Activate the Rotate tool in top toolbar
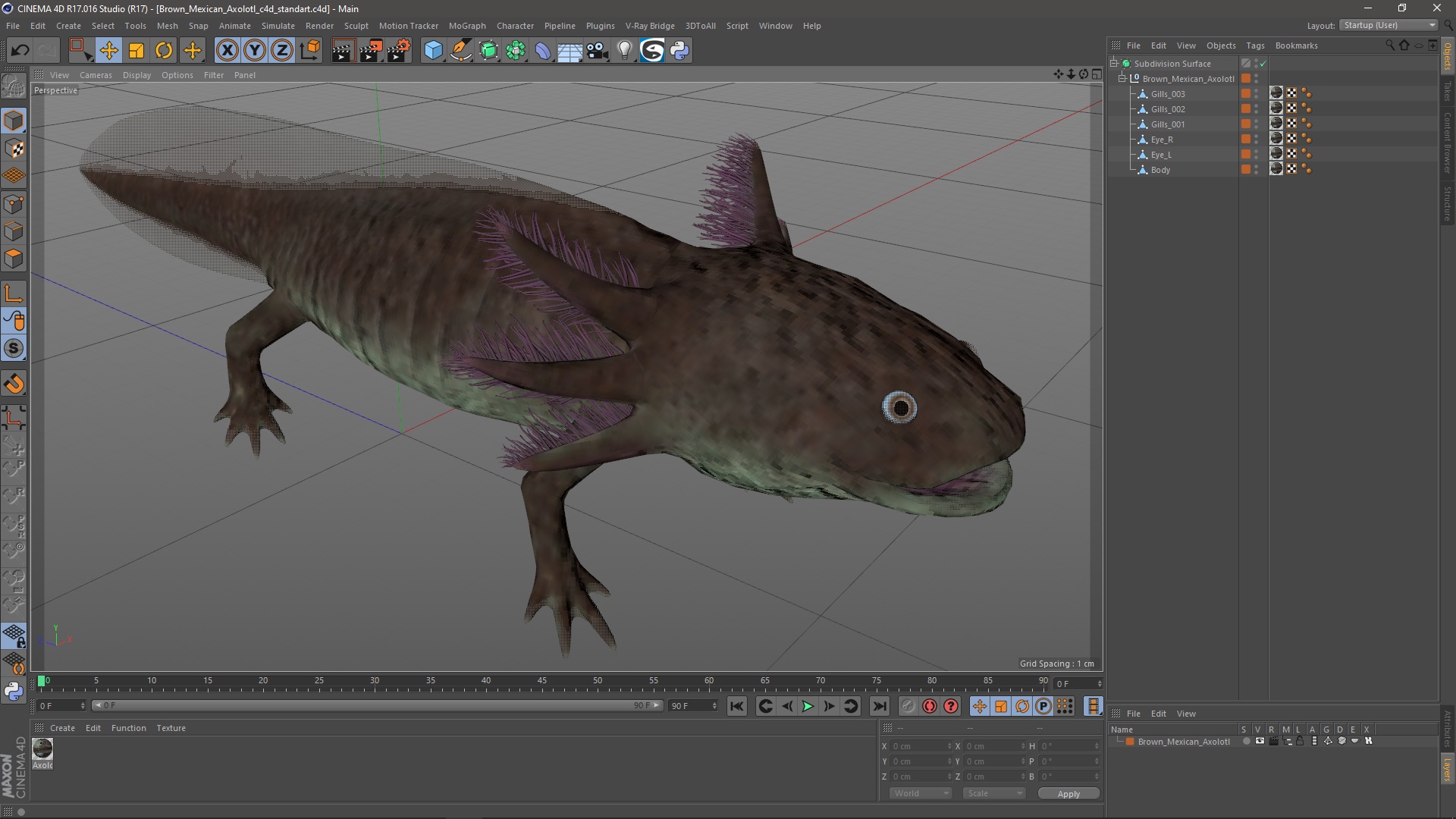 [x=164, y=51]
